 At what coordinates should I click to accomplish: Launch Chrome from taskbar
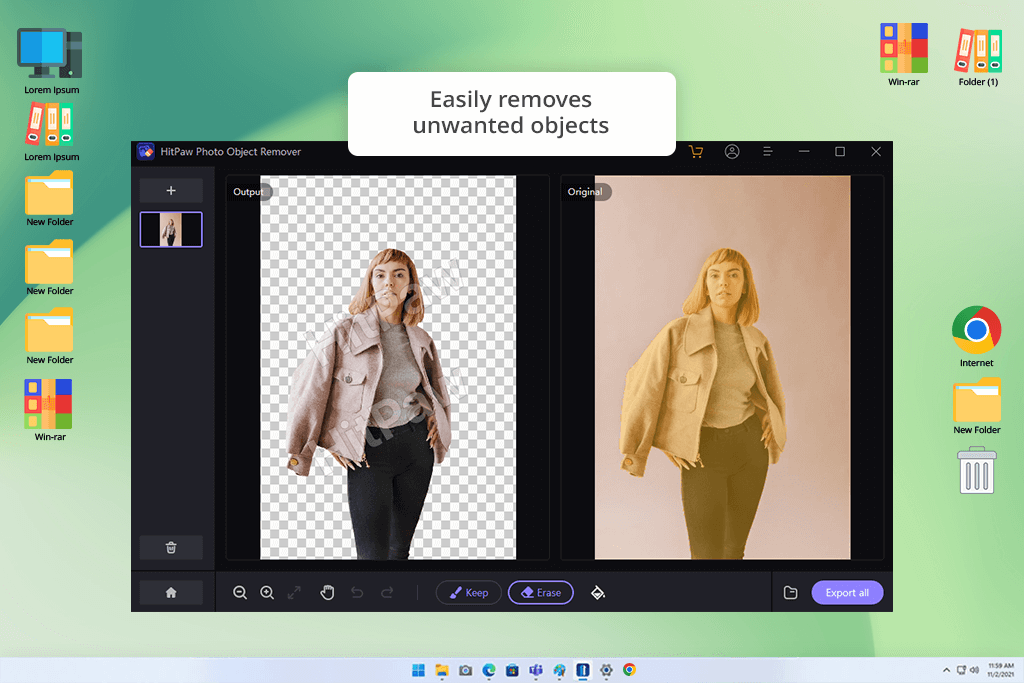[630, 670]
